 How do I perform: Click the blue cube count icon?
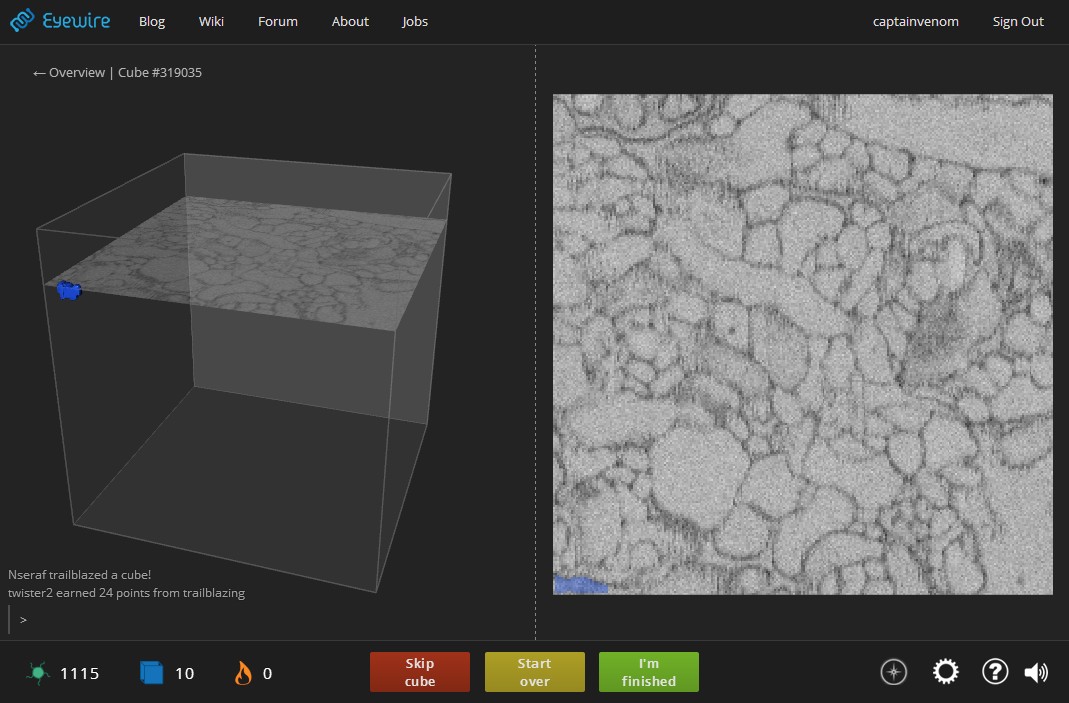pyautogui.click(x=152, y=673)
